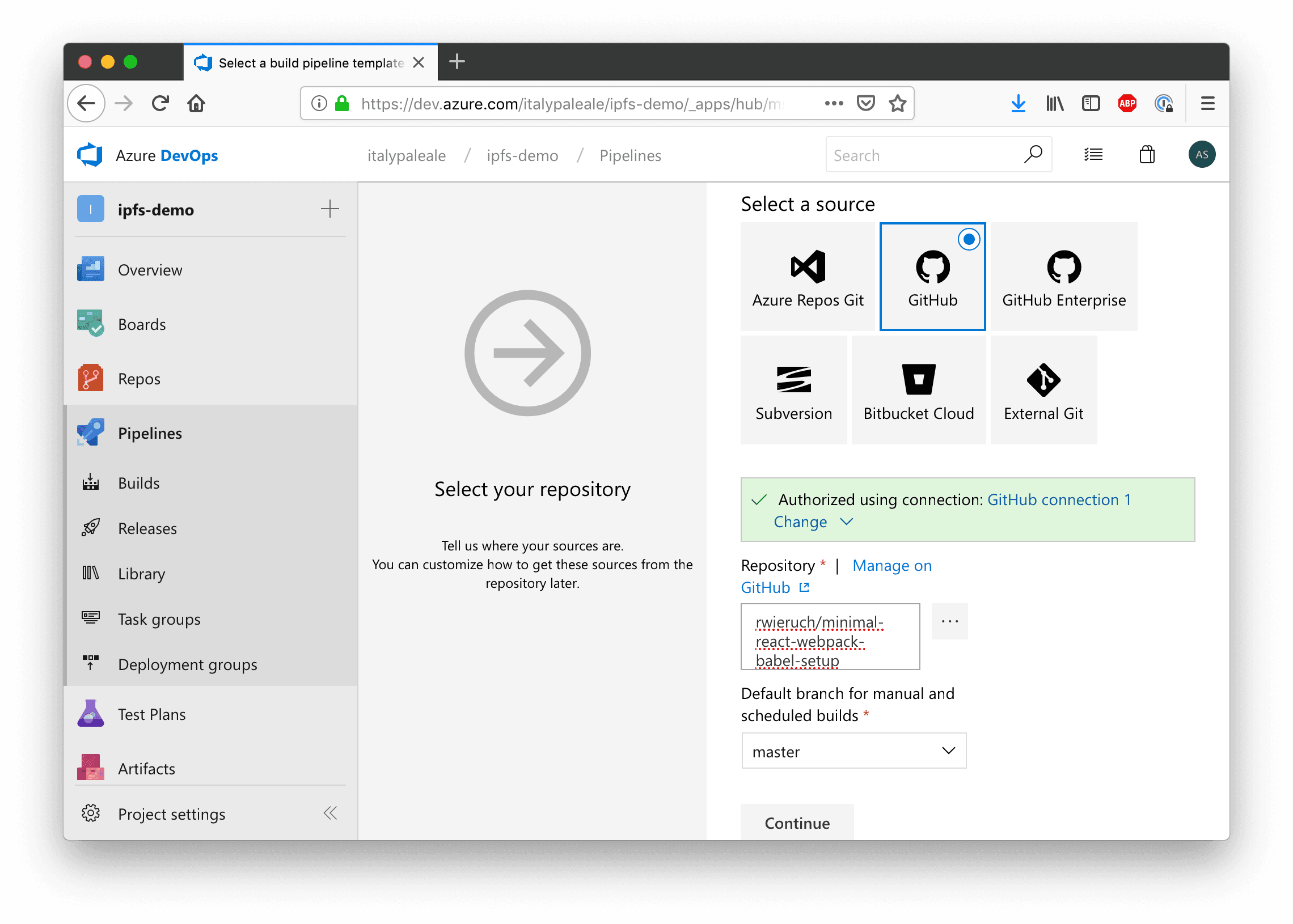Click the ipfs-demo project name in sidebar
Screen dimensions: 1293x924
coord(155,210)
